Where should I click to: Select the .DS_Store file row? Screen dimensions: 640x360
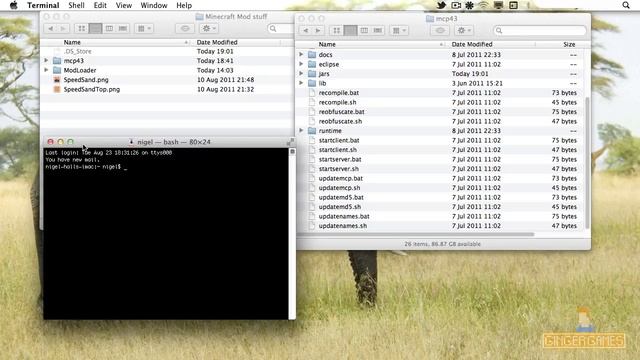pos(167,51)
